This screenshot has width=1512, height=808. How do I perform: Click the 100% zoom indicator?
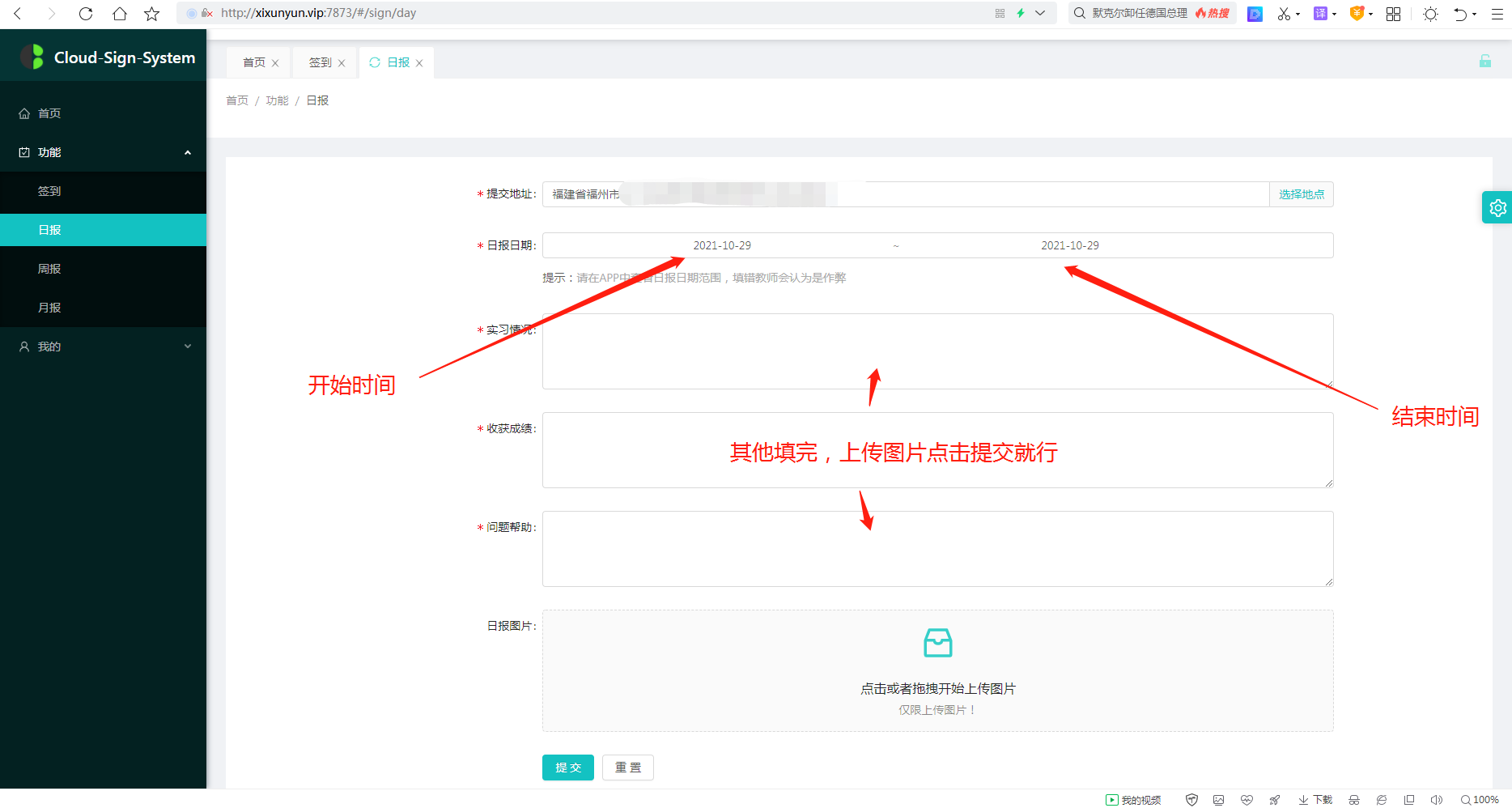coord(1480,800)
